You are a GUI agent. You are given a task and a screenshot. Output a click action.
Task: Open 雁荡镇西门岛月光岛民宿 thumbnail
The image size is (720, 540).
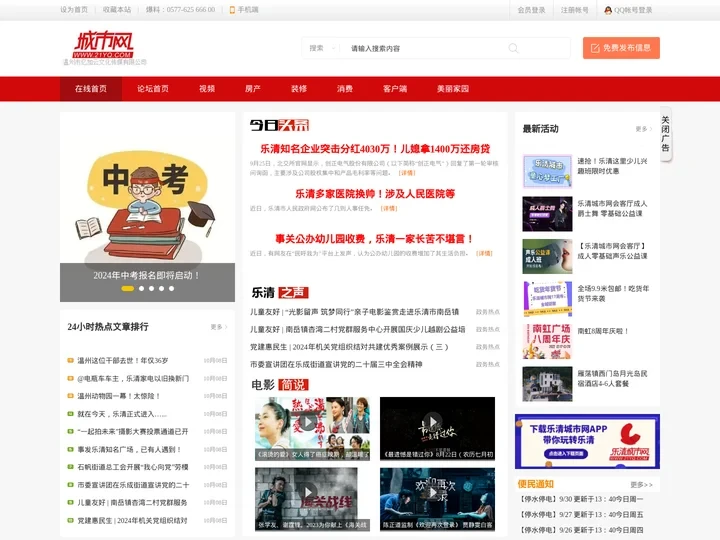[x=547, y=384]
